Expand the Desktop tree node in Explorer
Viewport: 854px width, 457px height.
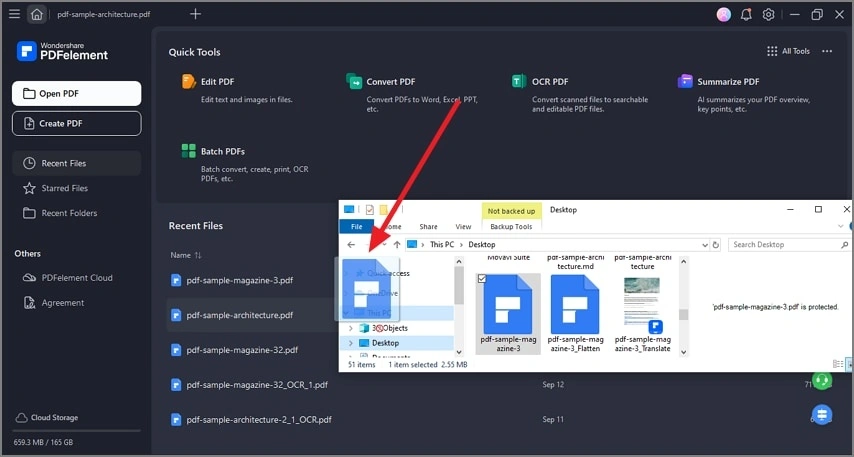click(x=350, y=343)
